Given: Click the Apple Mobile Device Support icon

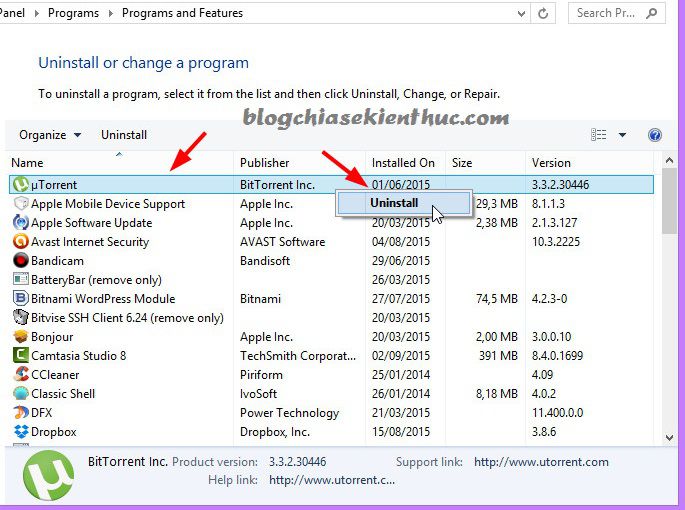Looking at the screenshot, I should [x=21, y=204].
